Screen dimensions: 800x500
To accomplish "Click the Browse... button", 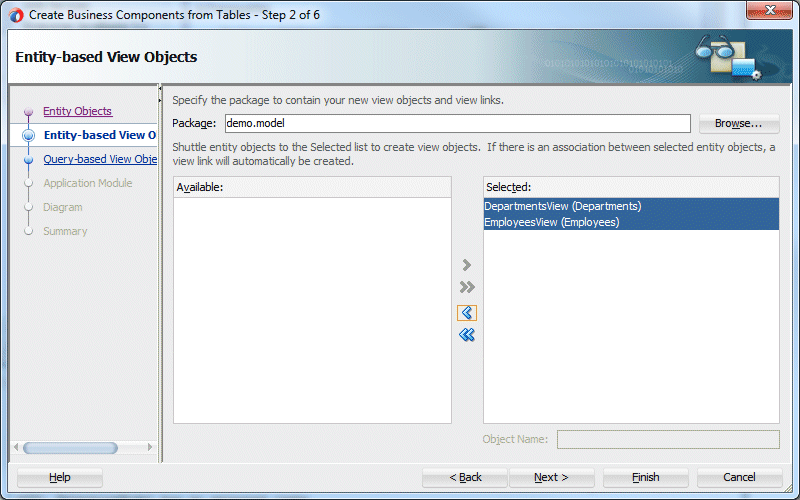I will 739,123.
